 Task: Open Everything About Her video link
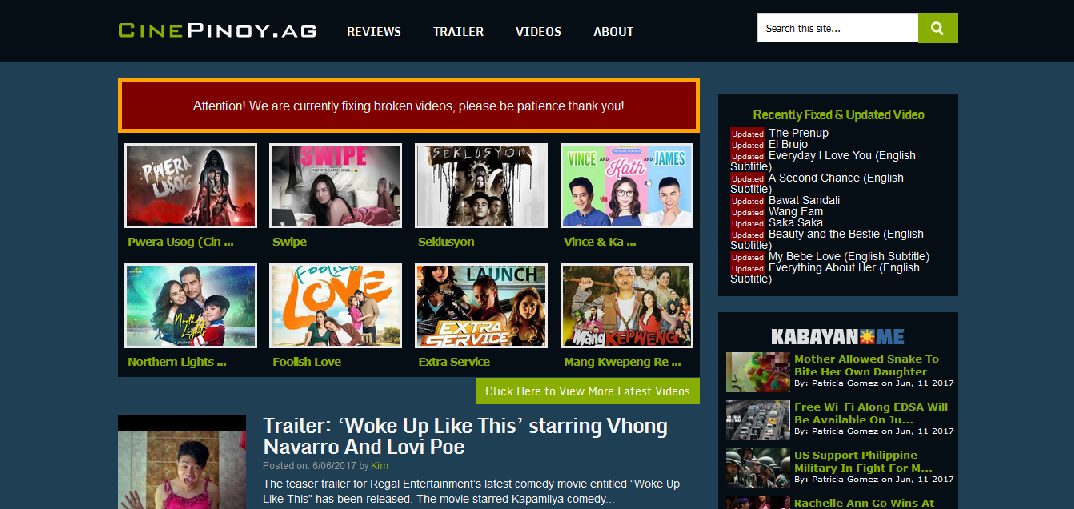point(825,273)
